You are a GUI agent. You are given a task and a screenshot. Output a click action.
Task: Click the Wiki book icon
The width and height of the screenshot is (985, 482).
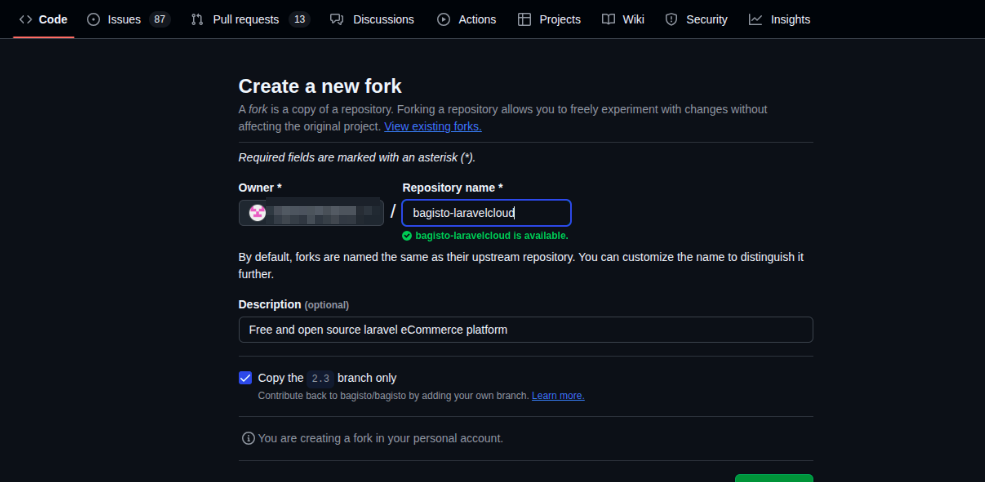click(608, 19)
